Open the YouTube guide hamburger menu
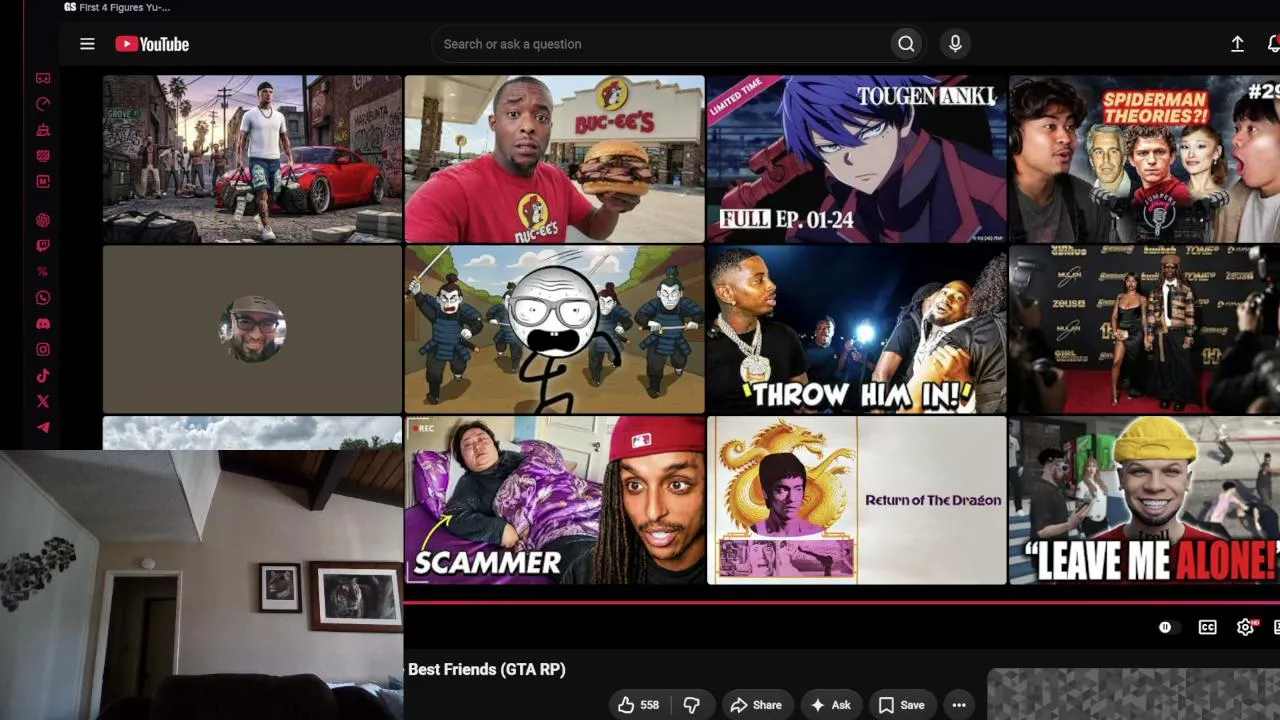Image resolution: width=1280 pixels, height=720 pixels. pyautogui.click(x=87, y=44)
